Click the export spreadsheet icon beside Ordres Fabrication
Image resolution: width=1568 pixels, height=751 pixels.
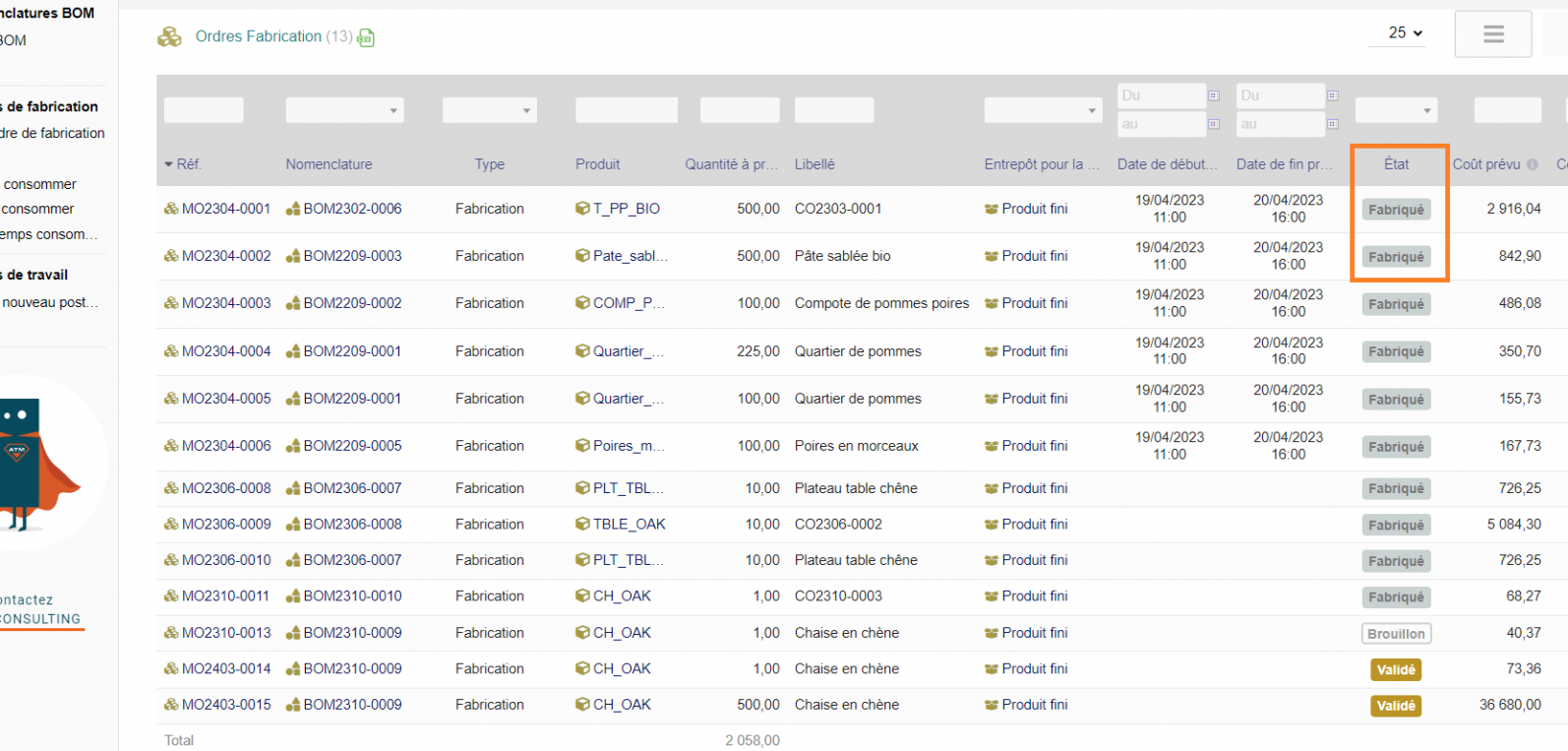(x=366, y=38)
